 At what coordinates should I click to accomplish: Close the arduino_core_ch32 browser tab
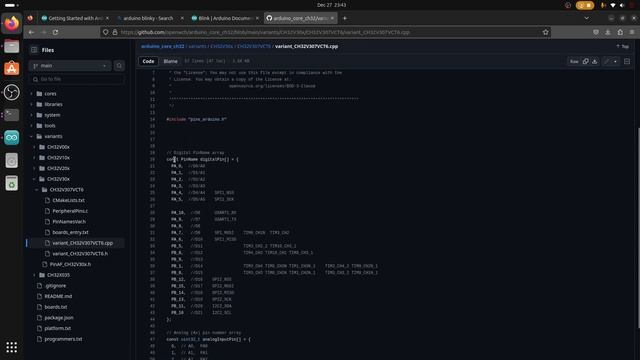coord(332,18)
